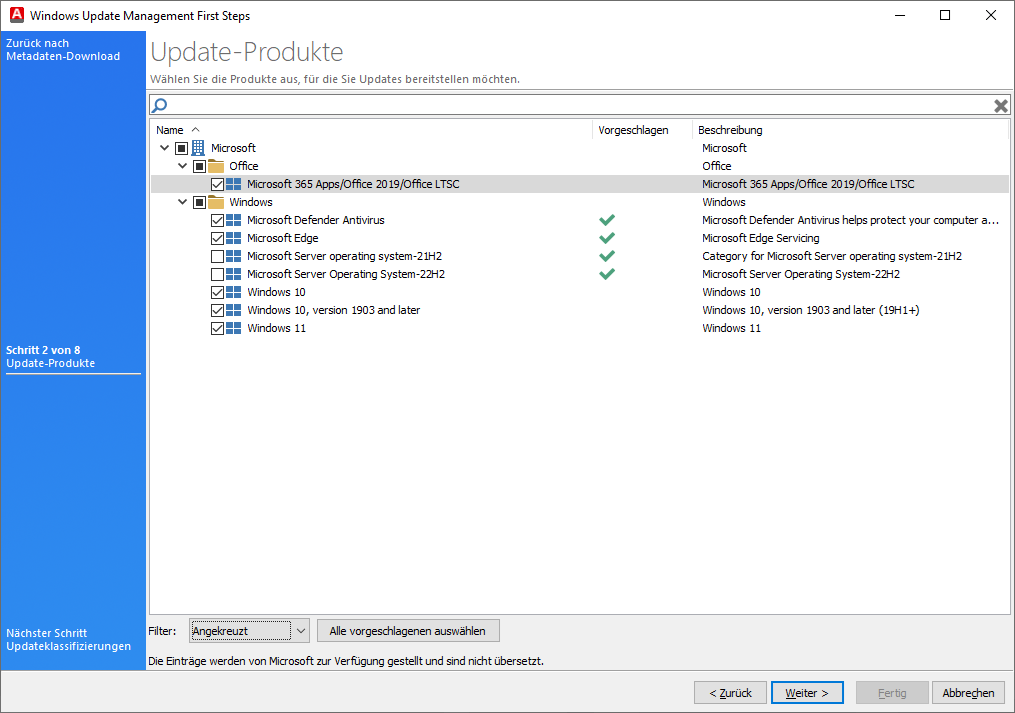The height and width of the screenshot is (713, 1015).
Task: Uncheck Microsoft 365 Apps/Office 2019/Office LTSC
Action: tap(218, 185)
